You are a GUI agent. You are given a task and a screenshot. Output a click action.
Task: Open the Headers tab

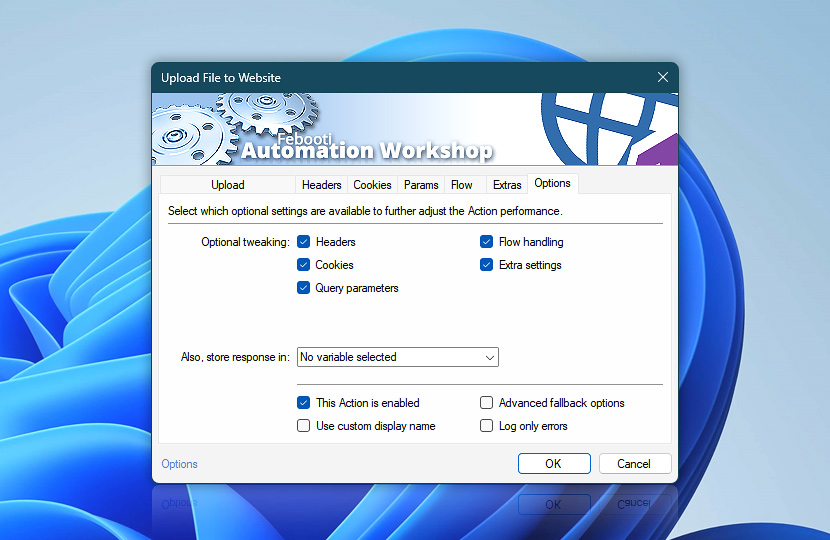point(321,185)
